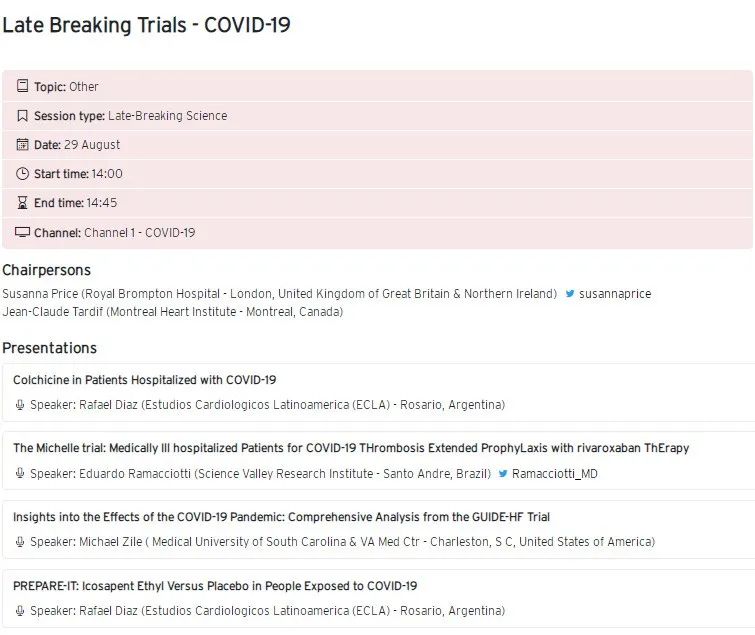Open The Michelle trial presentation title
This screenshot has height=635, width=755.
350,448
